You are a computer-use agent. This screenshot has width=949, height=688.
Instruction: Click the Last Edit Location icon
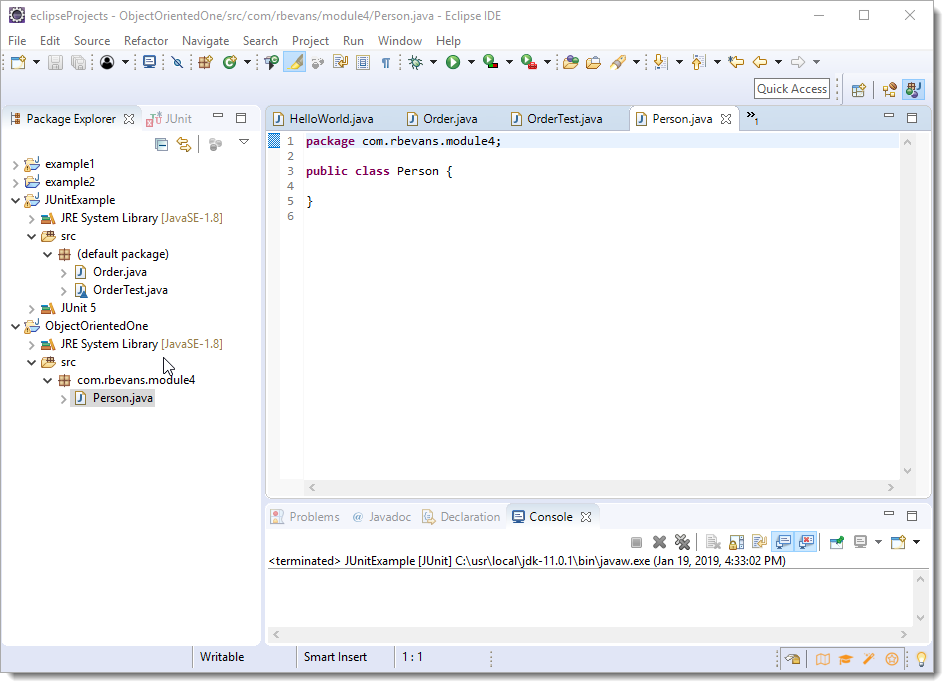click(x=736, y=62)
